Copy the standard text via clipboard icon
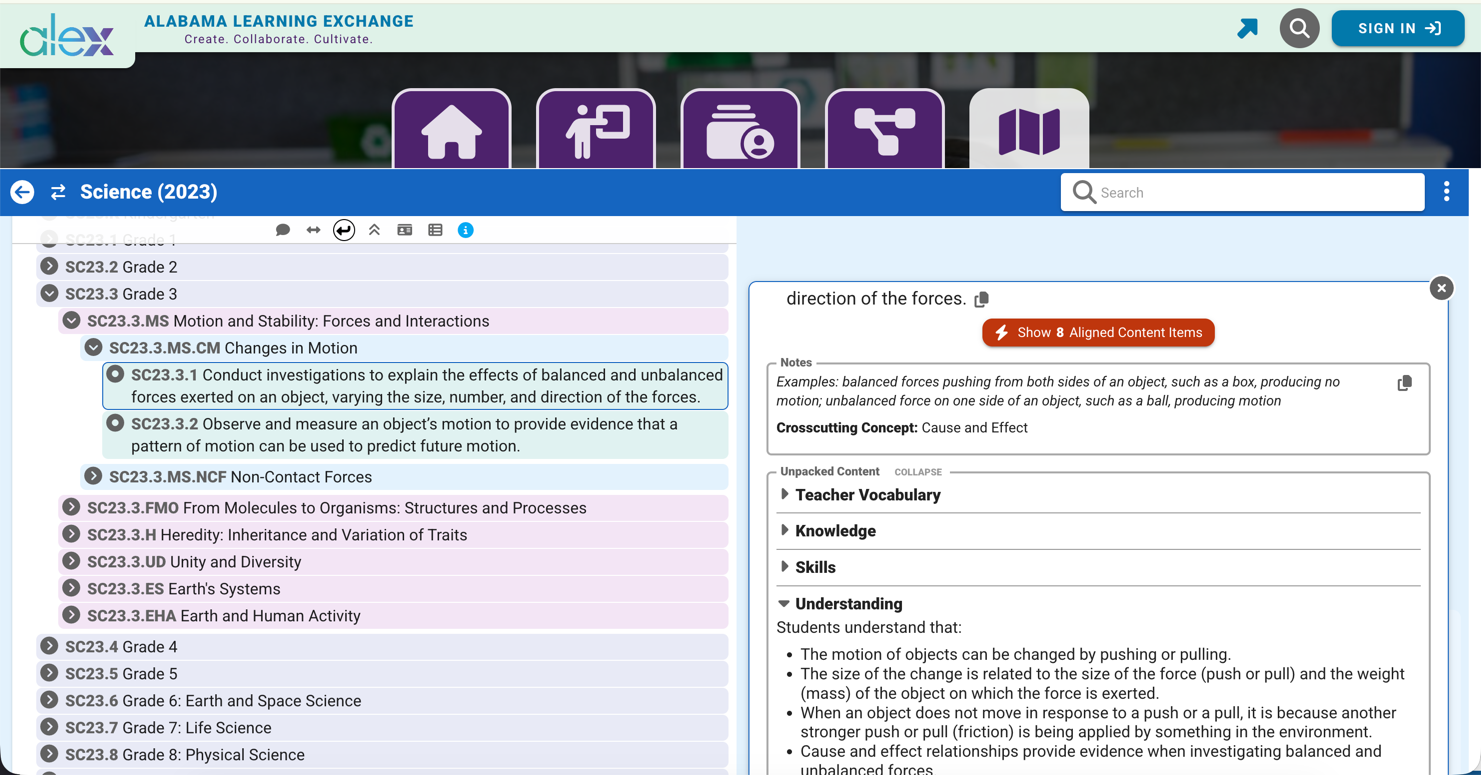This screenshot has width=1481, height=775. pyautogui.click(x=982, y=299)
